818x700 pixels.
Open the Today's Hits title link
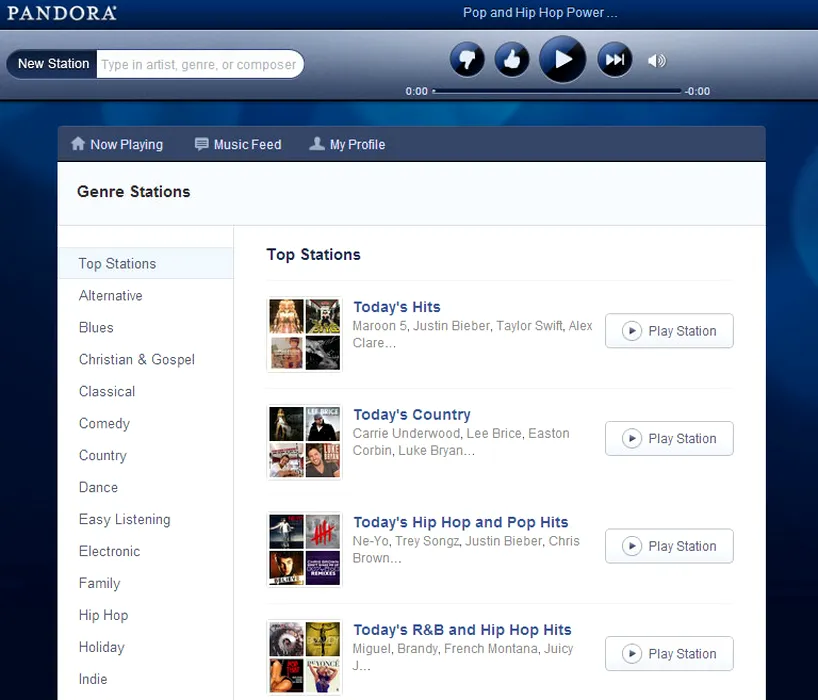coord(397,307)
